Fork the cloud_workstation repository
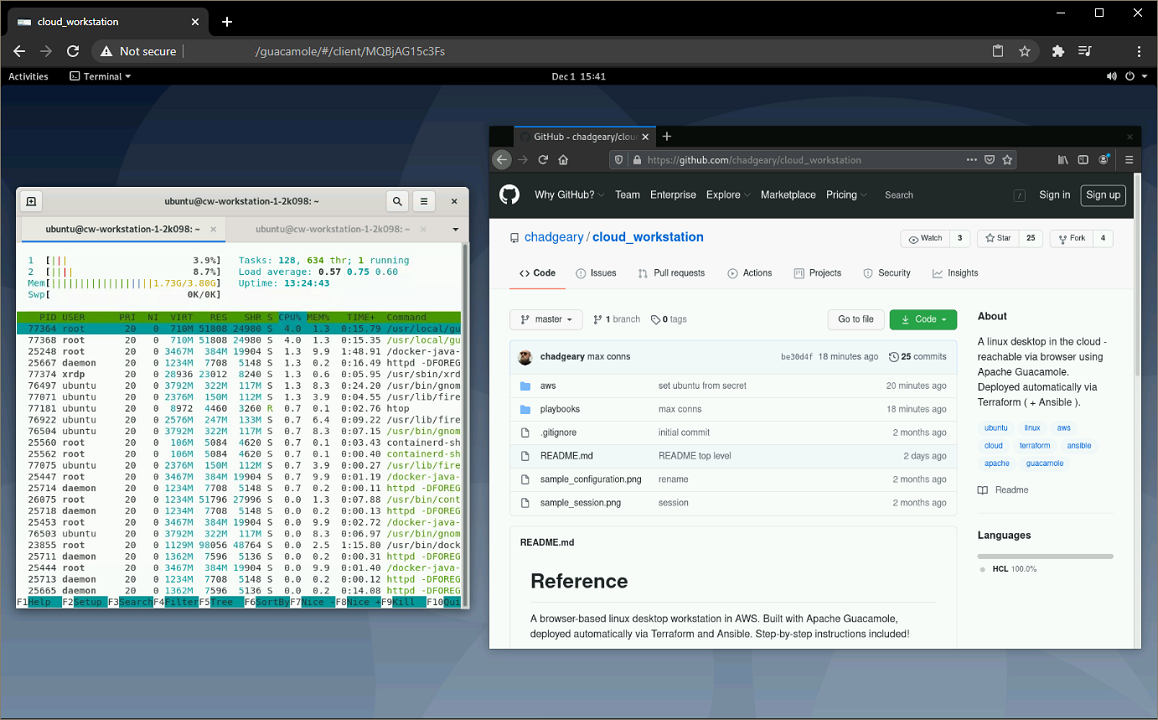 pyautogui.click(x=1072, y=238)
